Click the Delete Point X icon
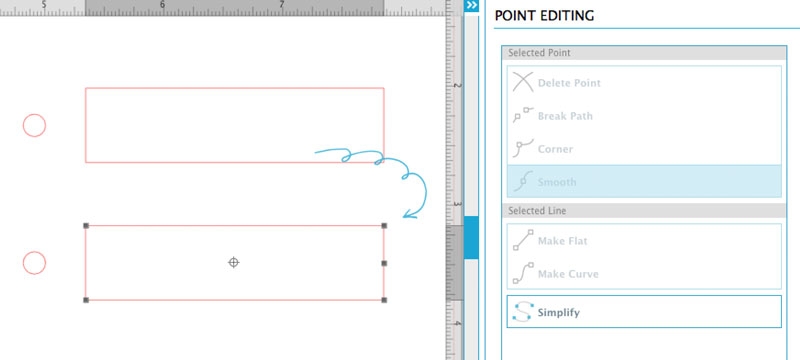Screen dimensions: 800x360 tap(523, 82)
